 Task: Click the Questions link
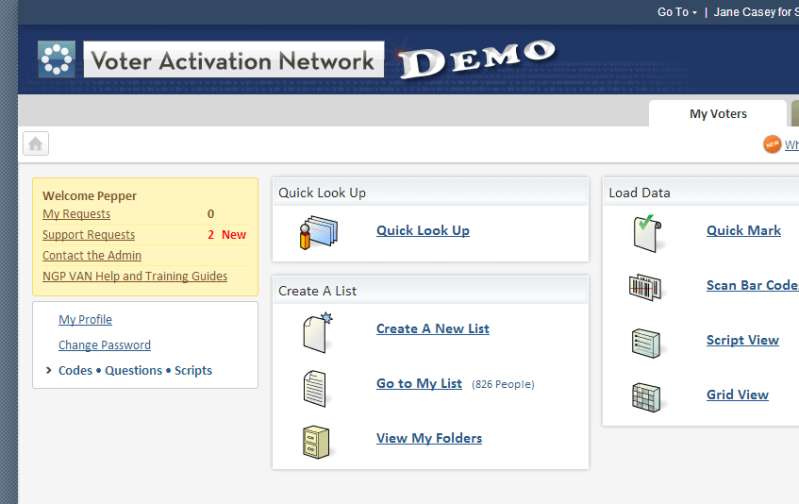click(134, 370)
